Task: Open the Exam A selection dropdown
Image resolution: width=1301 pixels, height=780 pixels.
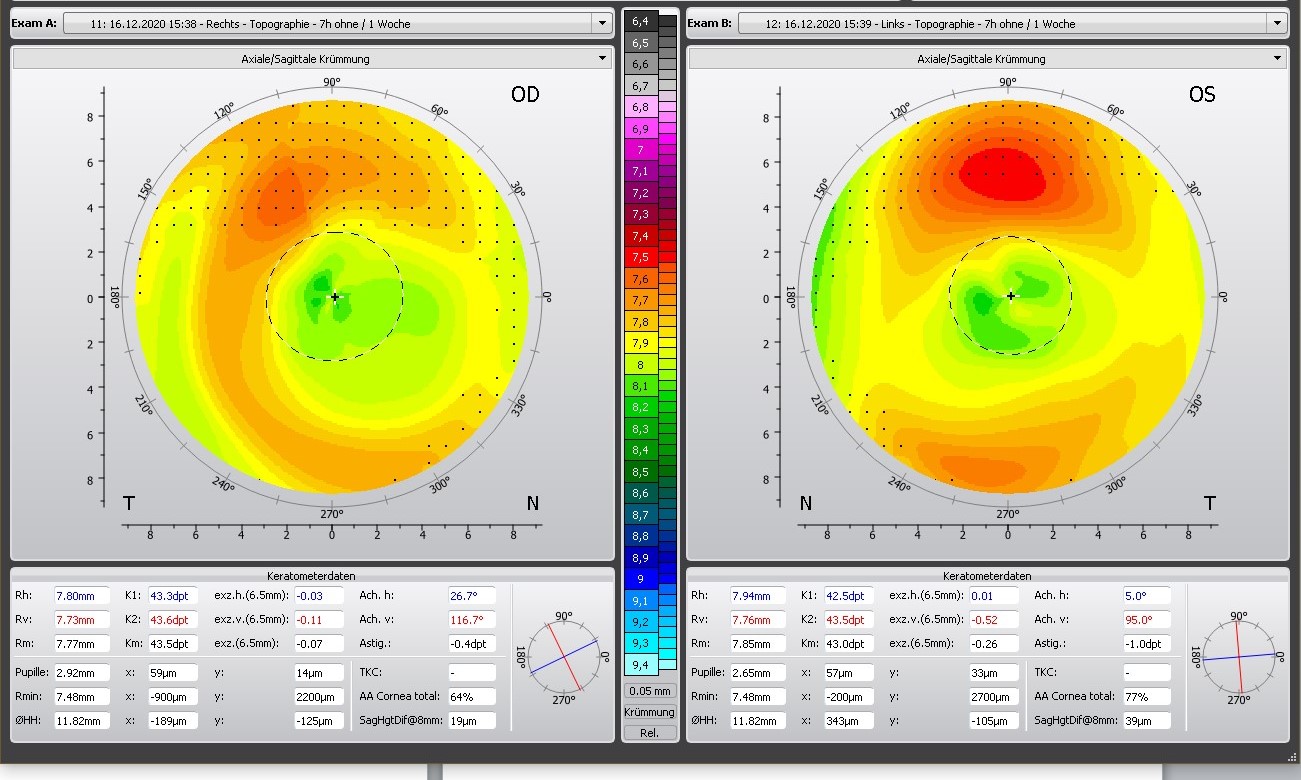Action: tap(600, 23)
